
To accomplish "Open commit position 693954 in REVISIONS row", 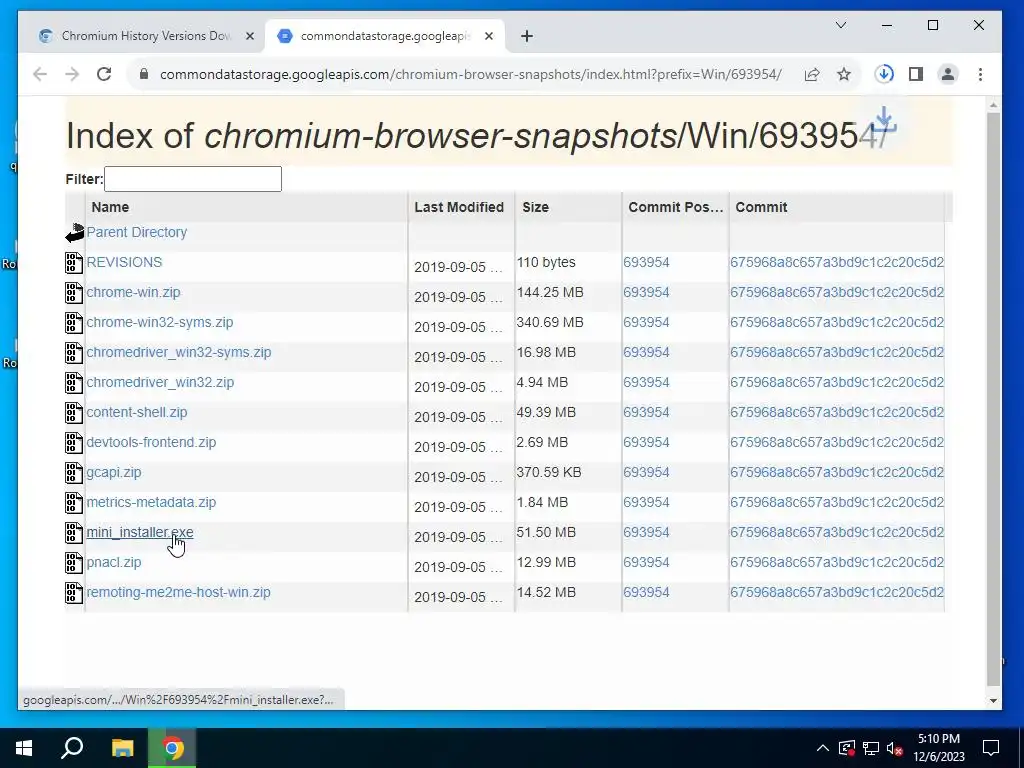I will coord(646,263).
